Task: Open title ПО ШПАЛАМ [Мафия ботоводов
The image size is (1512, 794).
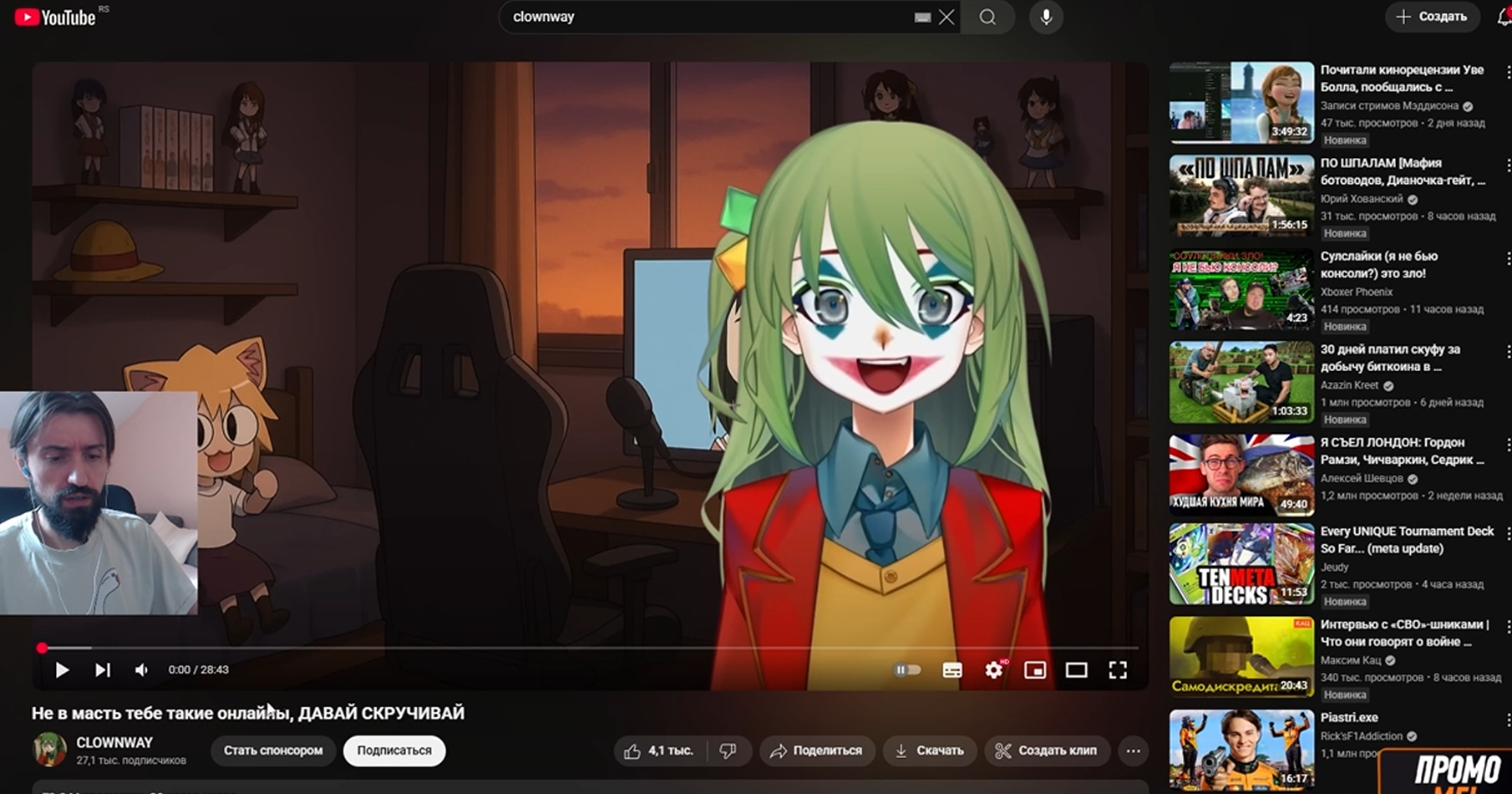Action: pos(1403,171)
